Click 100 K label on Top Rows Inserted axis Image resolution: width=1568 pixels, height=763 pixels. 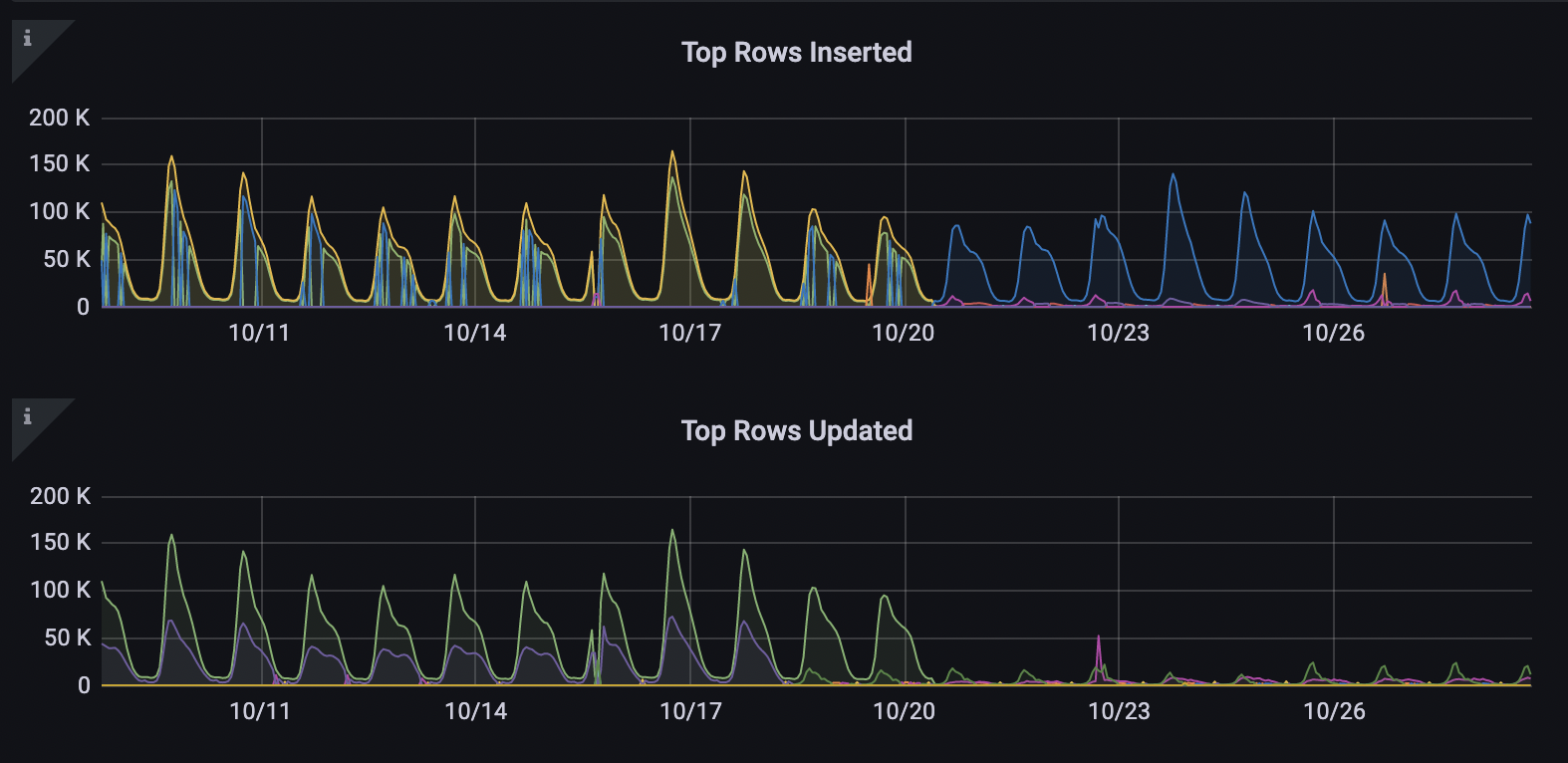tap(60, 211)
